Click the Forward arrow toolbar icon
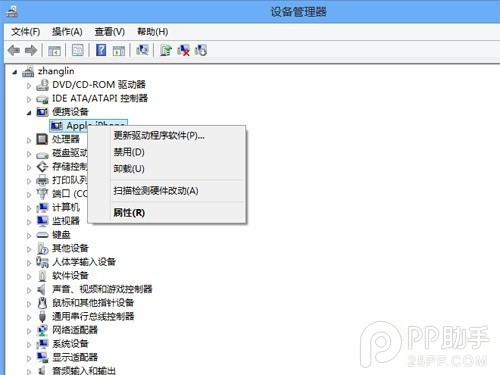Viewport: 500px width, 375px height. click(x=31, y=51)
